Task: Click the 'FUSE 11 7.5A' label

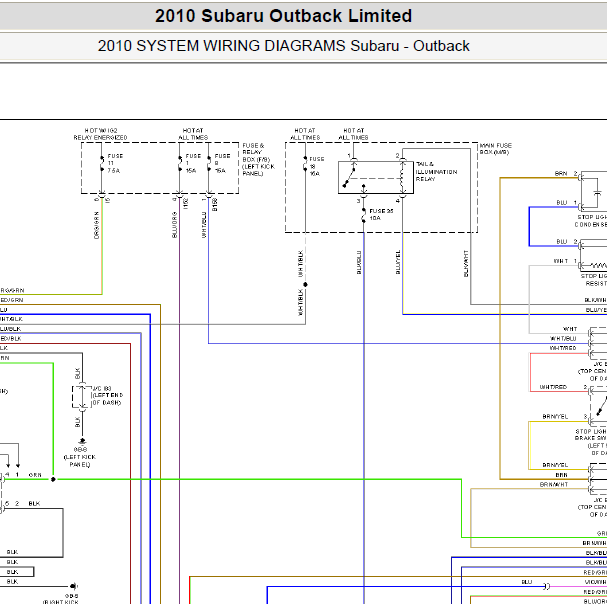Action: (115, 163)
